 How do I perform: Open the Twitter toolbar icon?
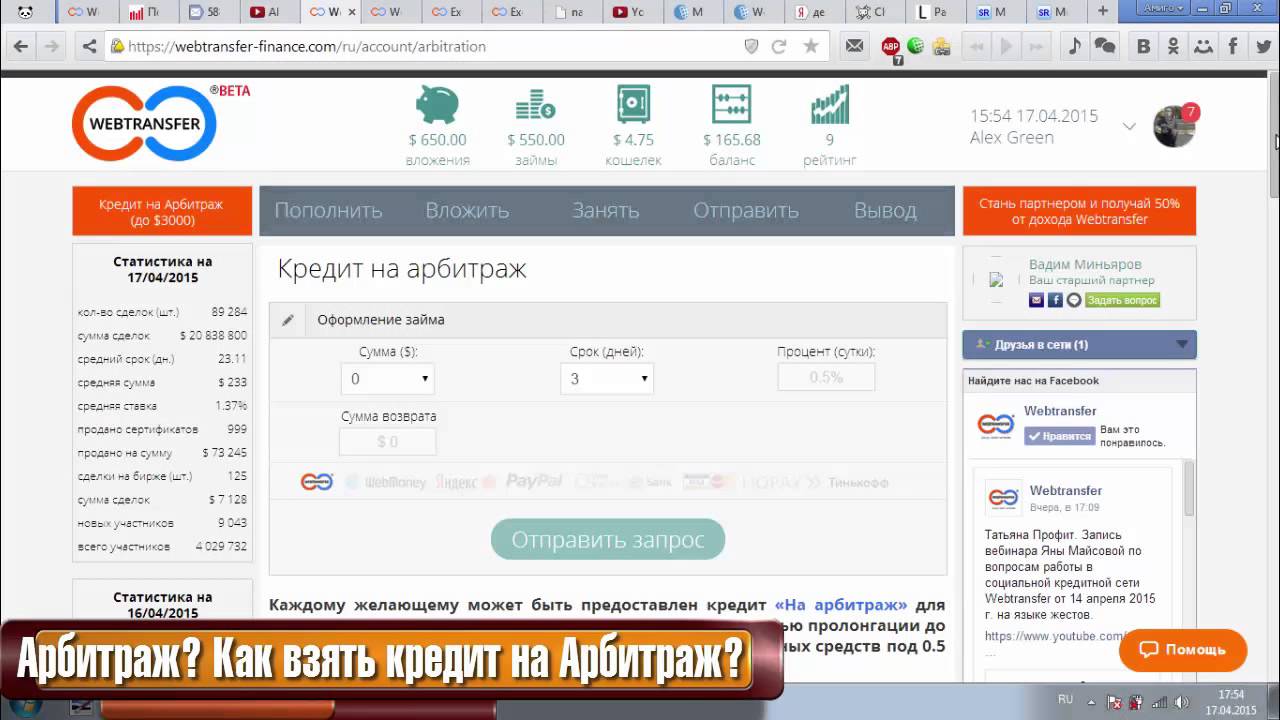pos(1263,46)
